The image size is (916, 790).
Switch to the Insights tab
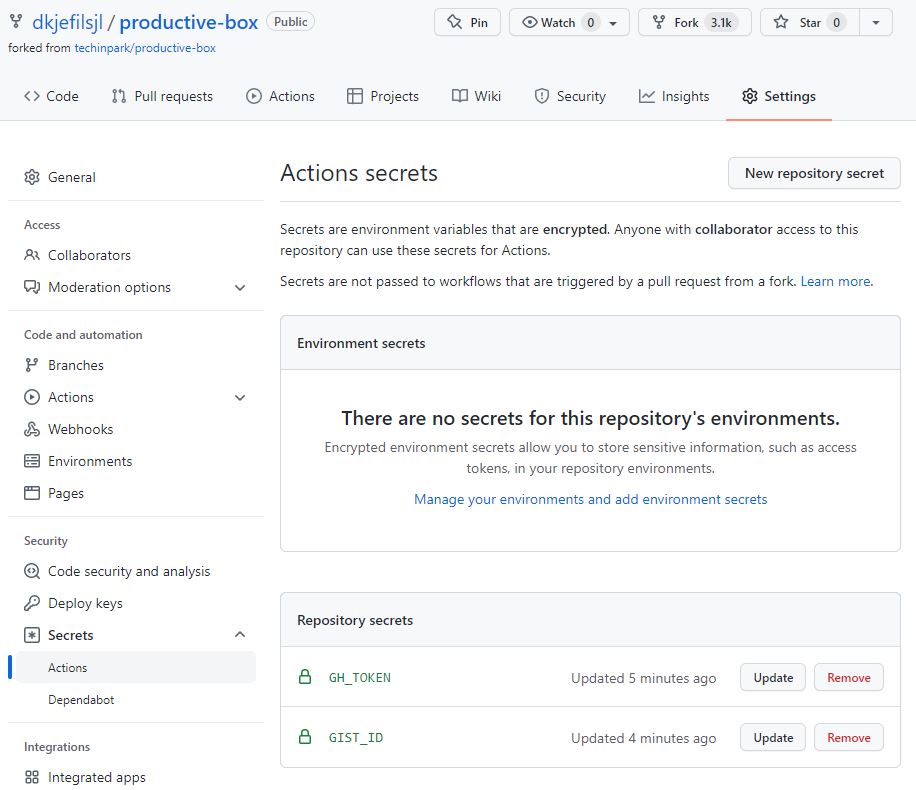674,96
